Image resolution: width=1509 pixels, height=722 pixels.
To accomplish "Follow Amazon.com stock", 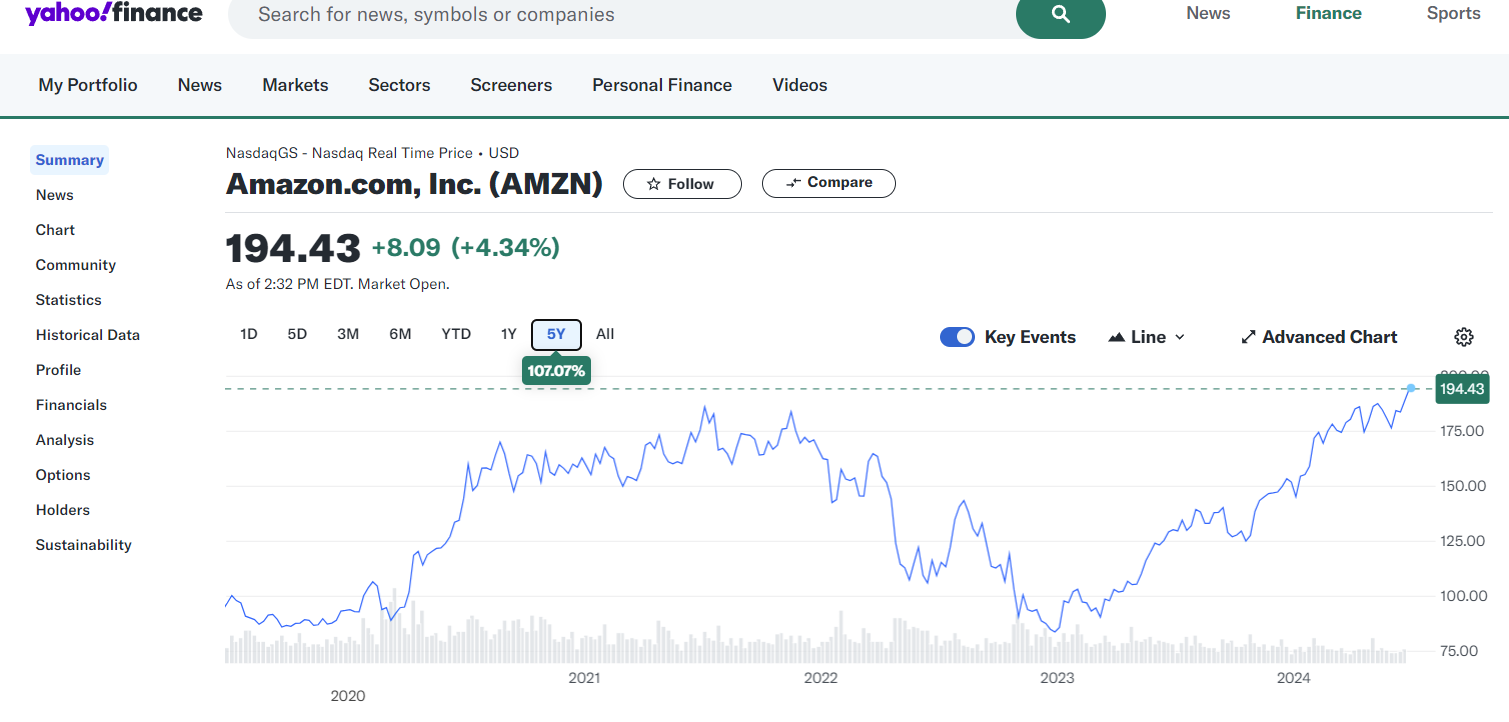I will pyautogui.click(x=682, y=184).
